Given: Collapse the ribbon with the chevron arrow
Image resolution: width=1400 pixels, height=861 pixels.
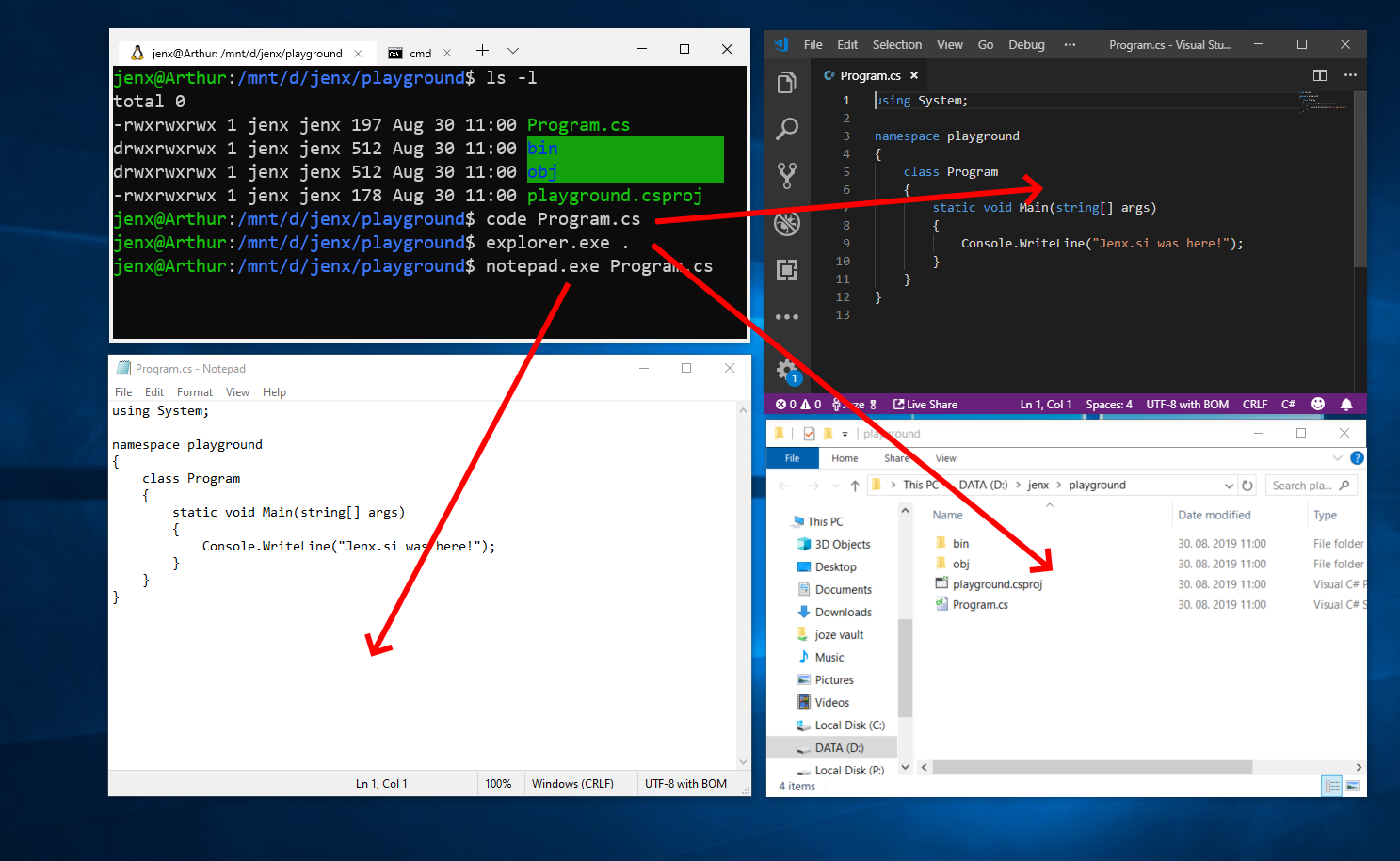Looking at the screenshot, I should (x=1338, y=458).
